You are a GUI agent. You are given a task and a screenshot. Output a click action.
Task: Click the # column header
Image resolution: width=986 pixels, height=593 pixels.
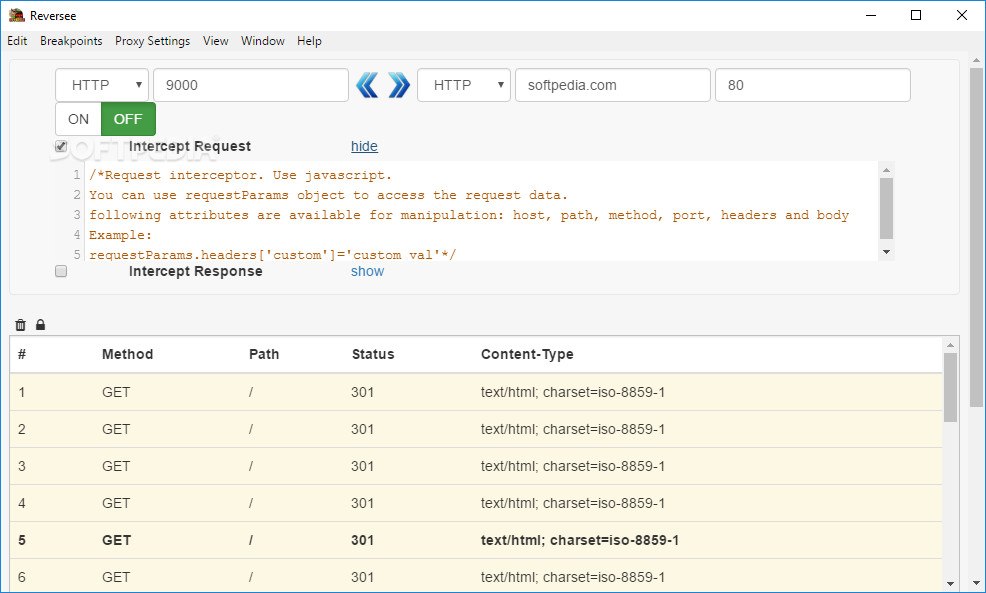click(x=22, y=354)
